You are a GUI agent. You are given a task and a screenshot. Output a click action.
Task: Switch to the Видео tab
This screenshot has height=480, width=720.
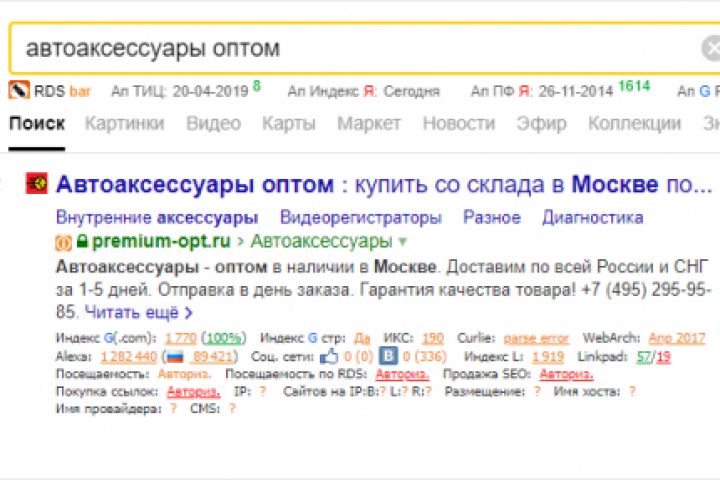coord(214,124)
